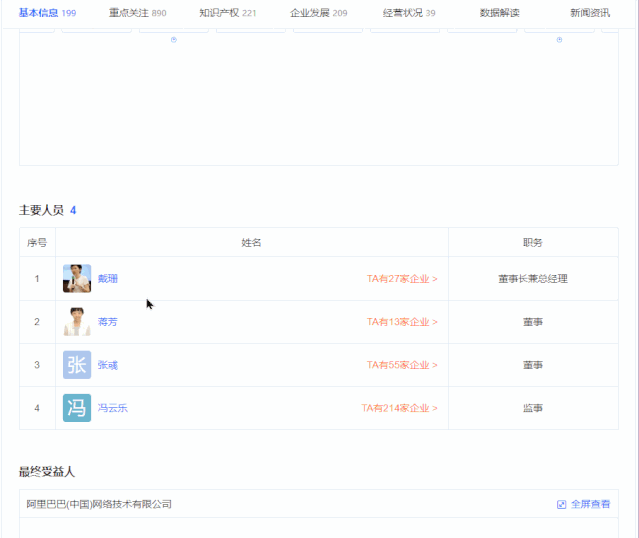The width and height of the screenshot is (639, 538).
Task: Click the 监事 position cell
Action: (533, 408)
